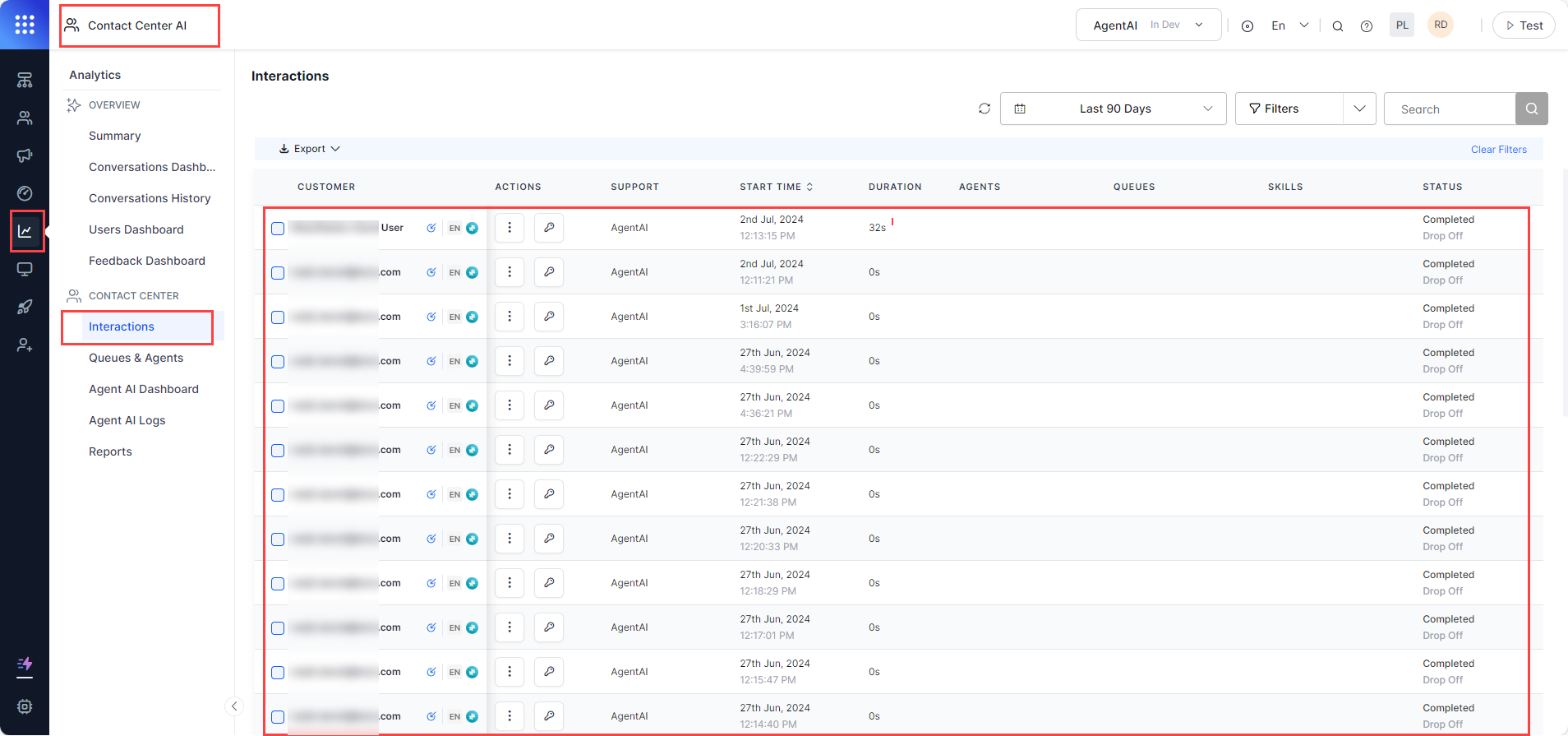Tick the checkbox on the 1st Jul, 2024 row
This screenshot has width=1568, height=736.
click(278, 317)
